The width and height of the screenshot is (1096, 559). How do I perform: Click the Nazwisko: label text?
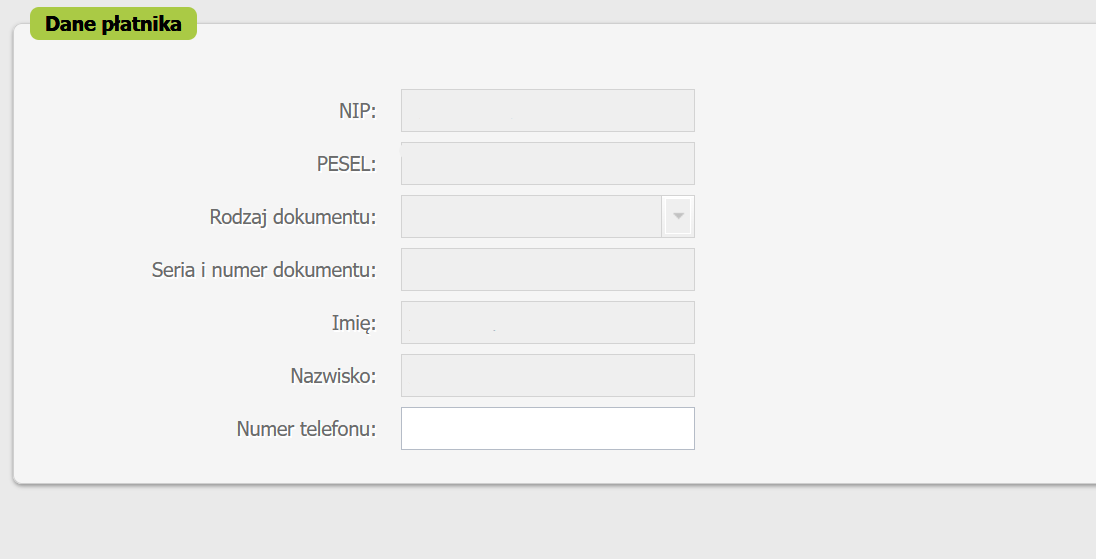pyautogui.click(x=333, y=376)
